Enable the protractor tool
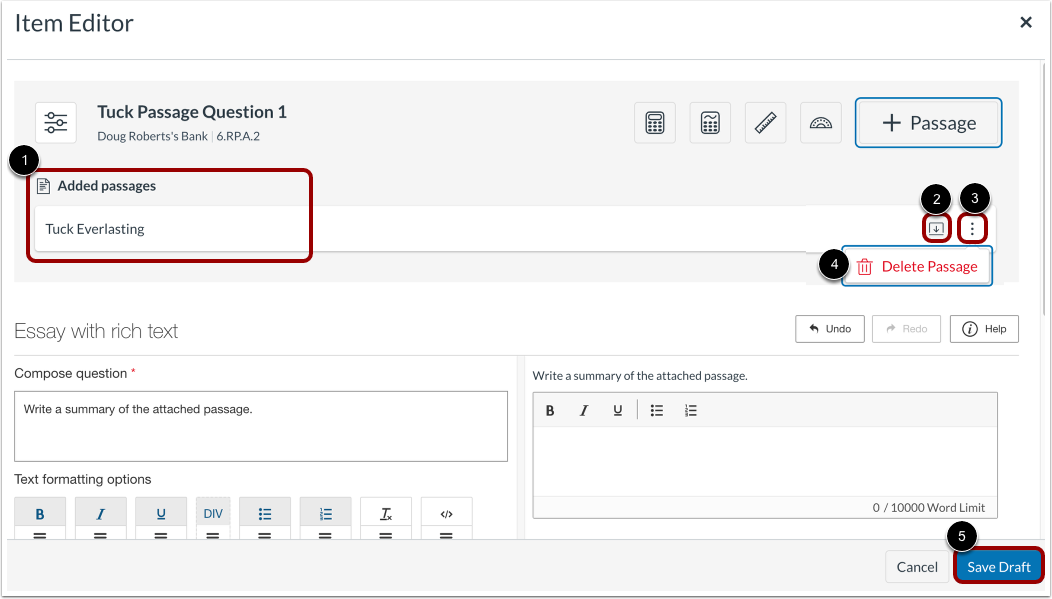 tap(821, 123)
